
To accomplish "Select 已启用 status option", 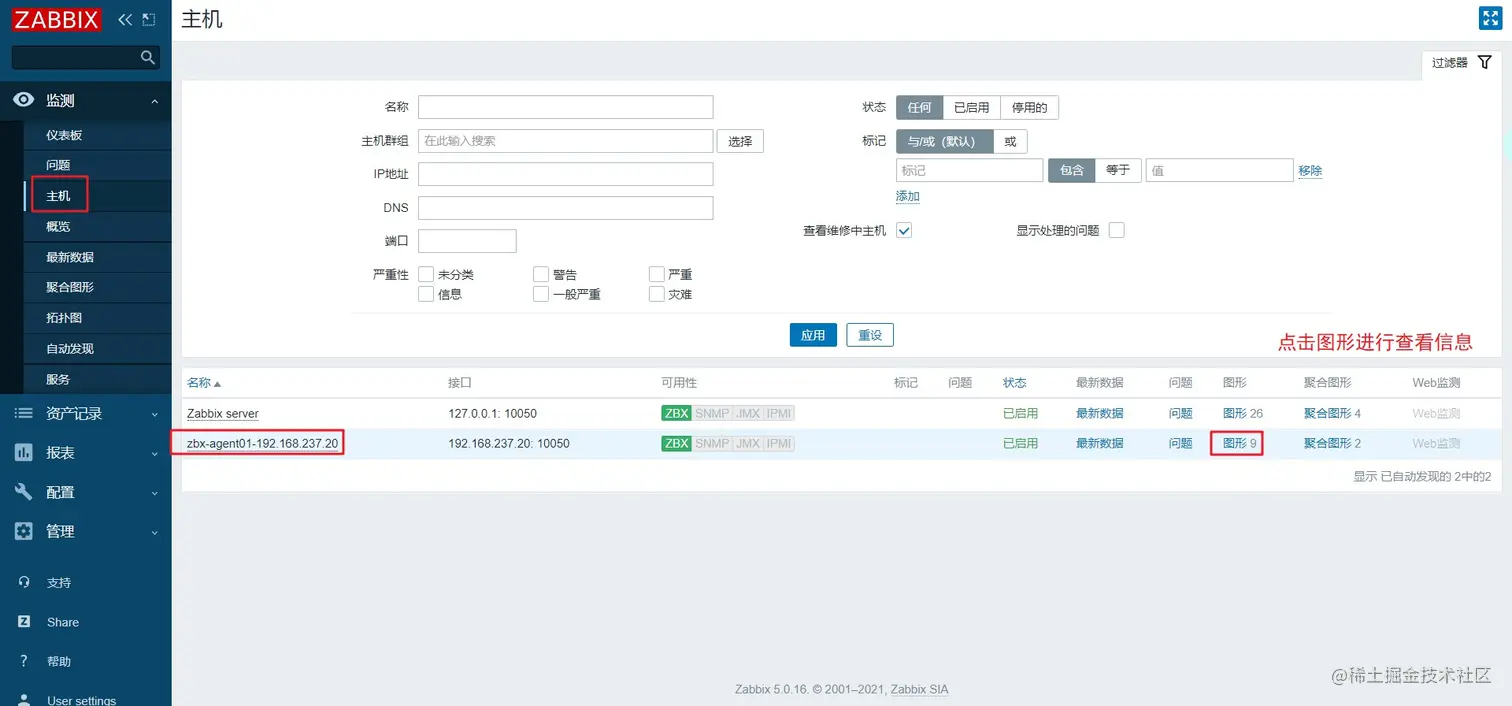I will (971, 107).
